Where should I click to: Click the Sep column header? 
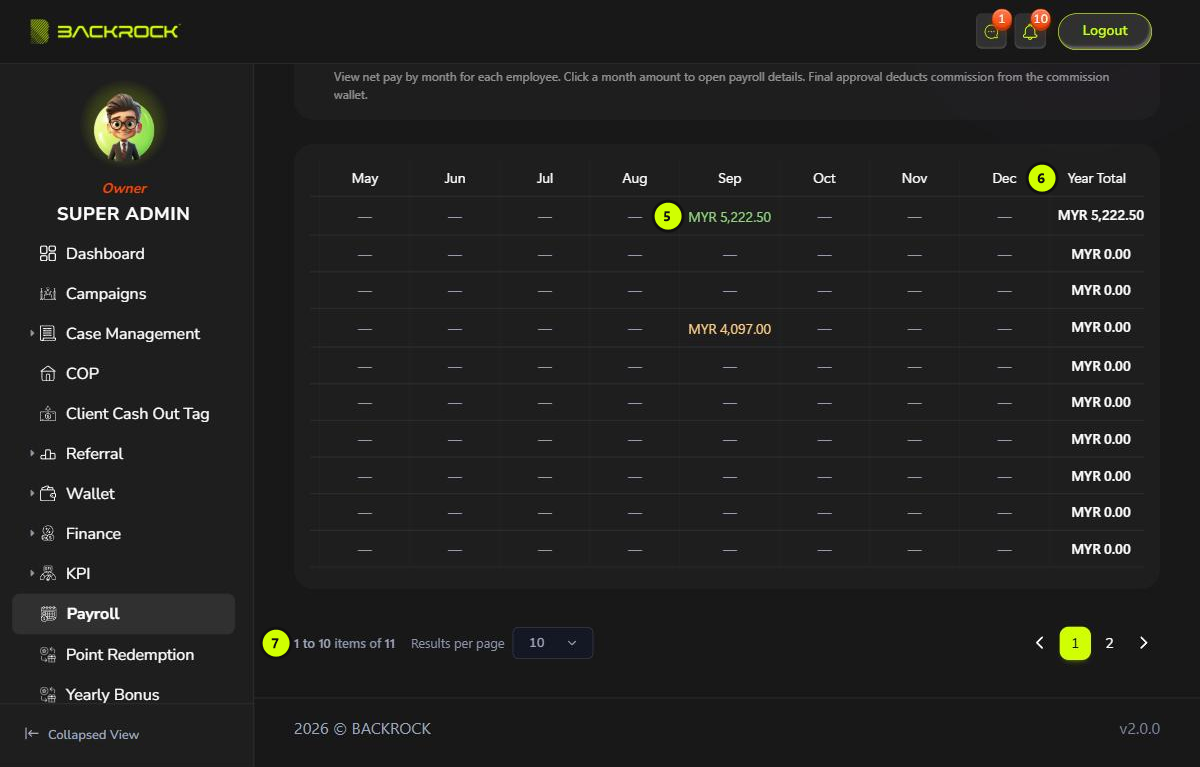point(730,178)
